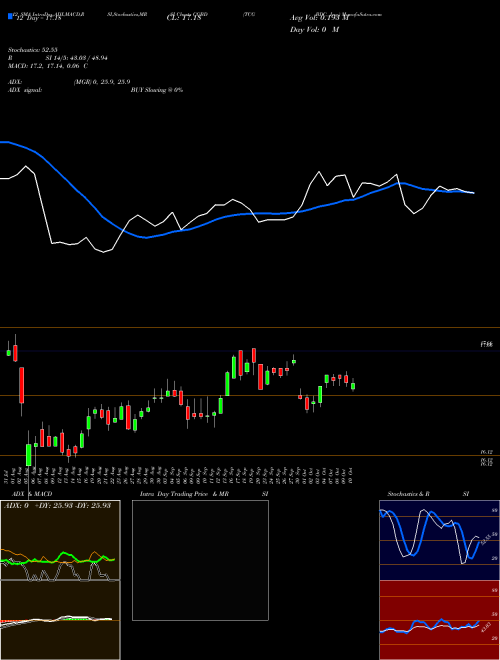
Task: Click the 'BUY Slowing @ 0%' signal text
Action: [157, 90]
